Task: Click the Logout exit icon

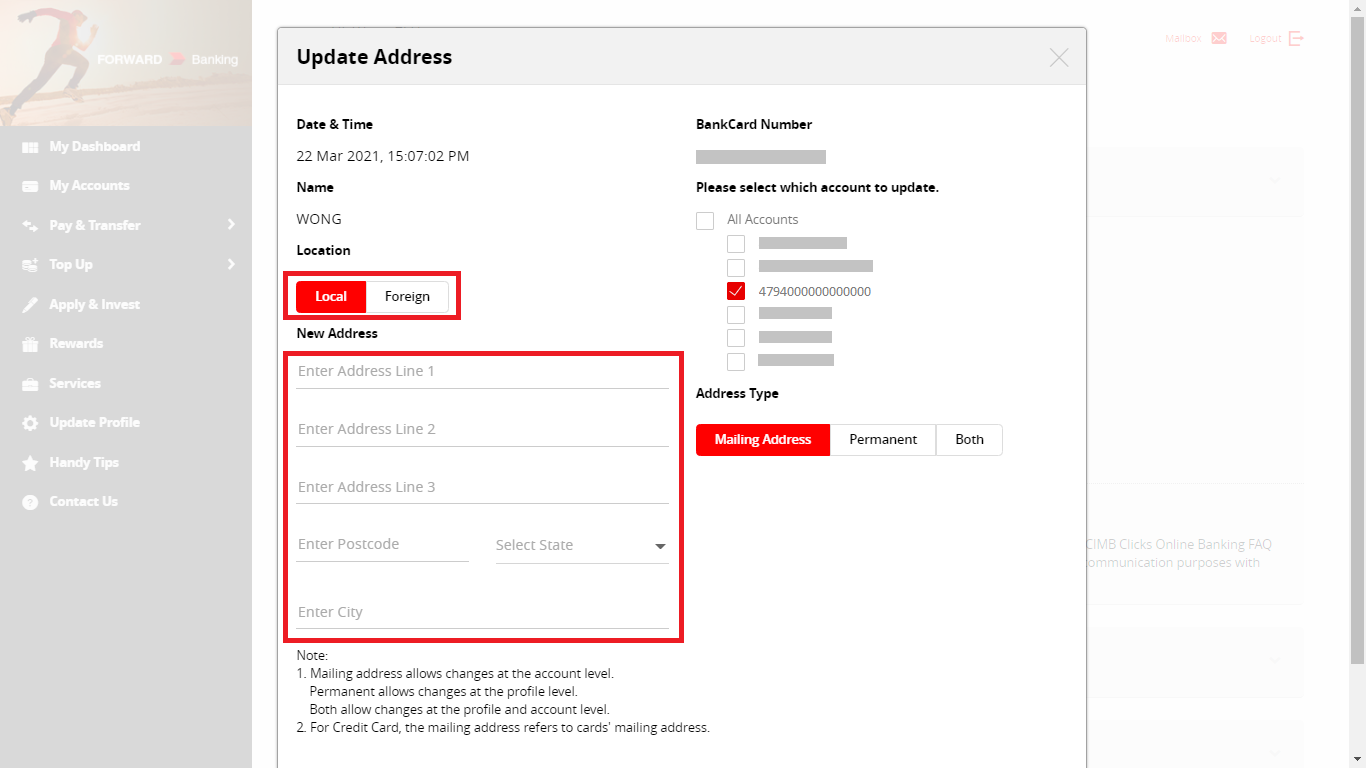Action: (x=1296, y=38)
